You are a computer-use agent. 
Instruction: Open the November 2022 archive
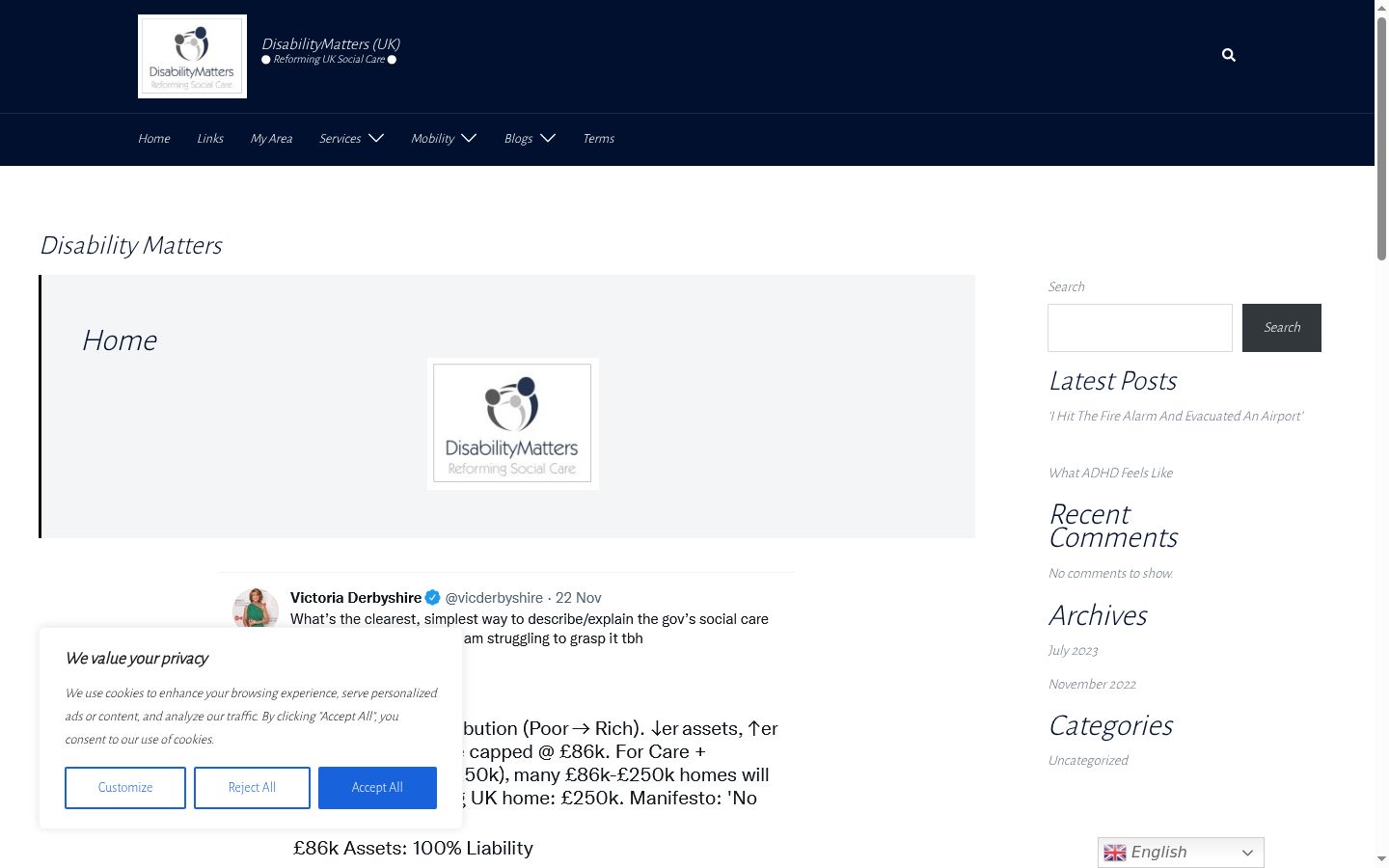click(x=1092, y=685)
